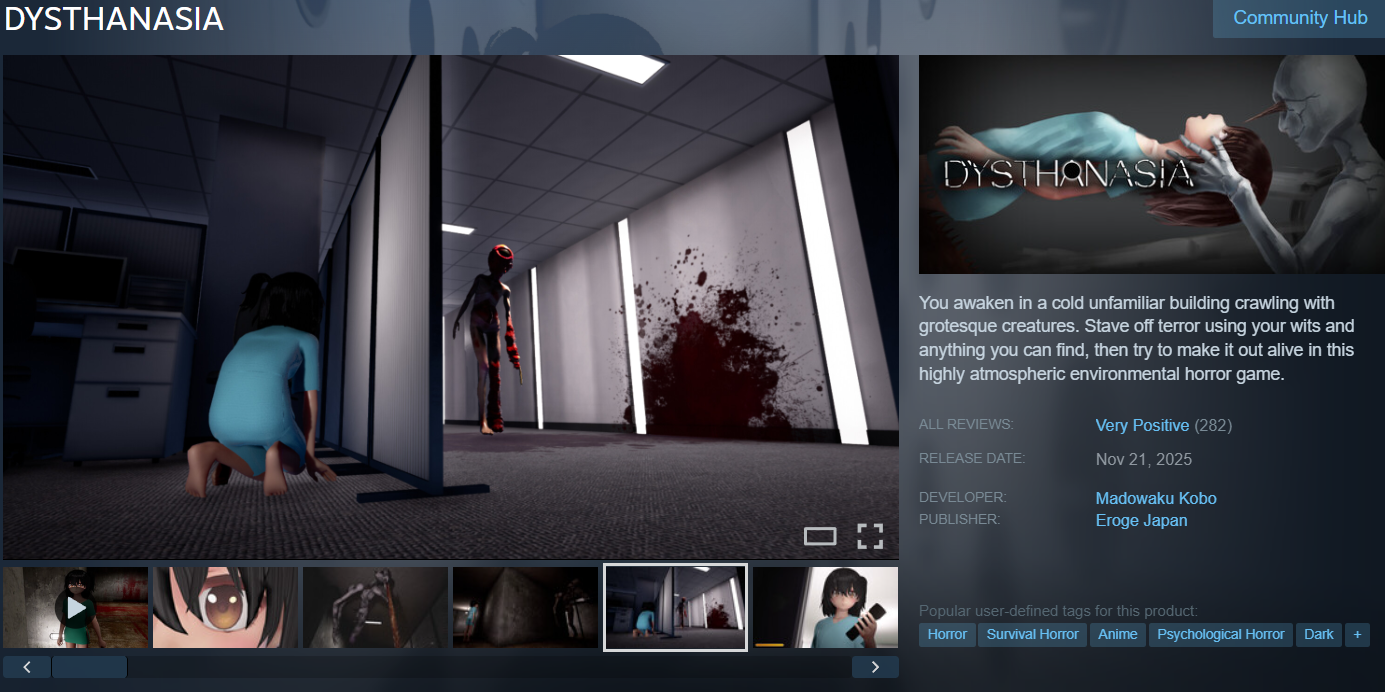Screen dimensions: 1385x692
Task: Click the Dysthanasia header capsule image
Action: click(x=1152, y=164)
